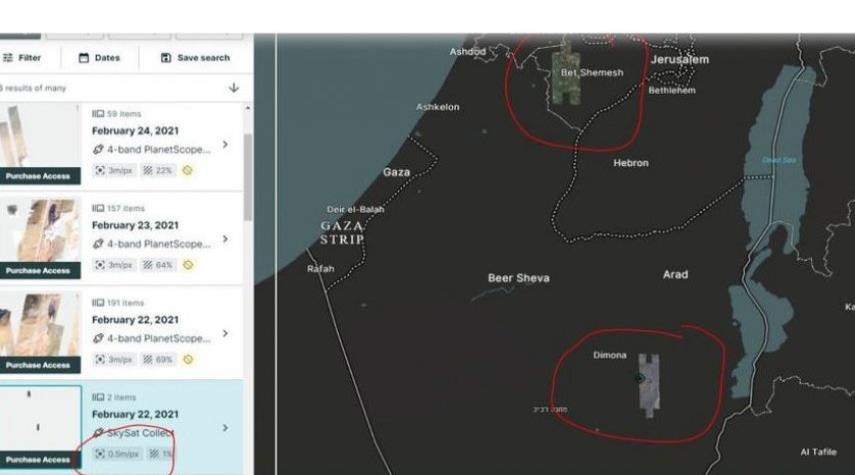Click the center marker on Dimona footprint

tap(639, 378)
